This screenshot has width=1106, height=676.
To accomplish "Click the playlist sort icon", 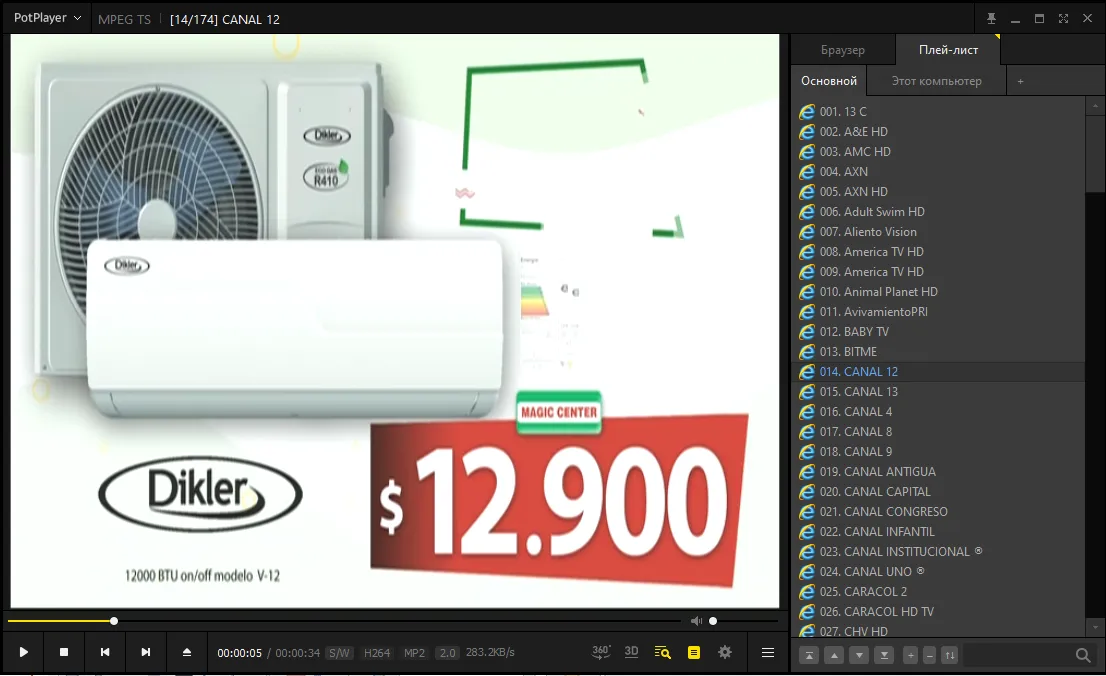I will (x=950, y=656).
